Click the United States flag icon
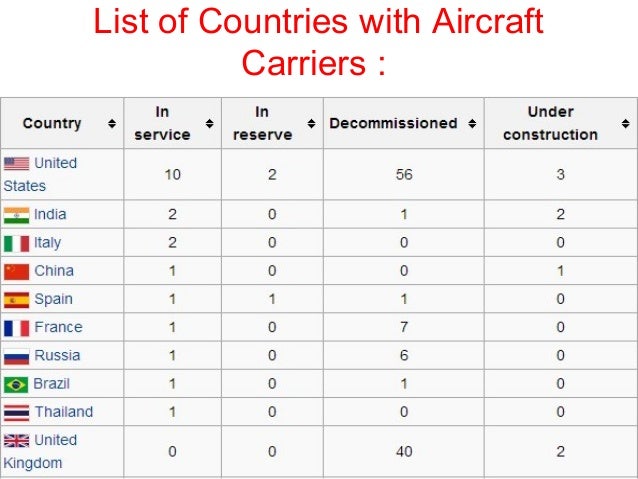Screen dimensions: 638x479 [x=17, y=163]
